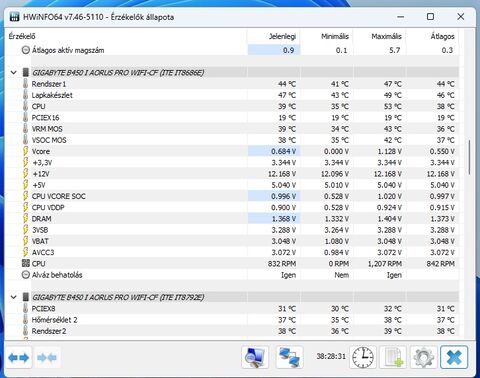Close sensors with the blue X button

click(x=454, y=357)
